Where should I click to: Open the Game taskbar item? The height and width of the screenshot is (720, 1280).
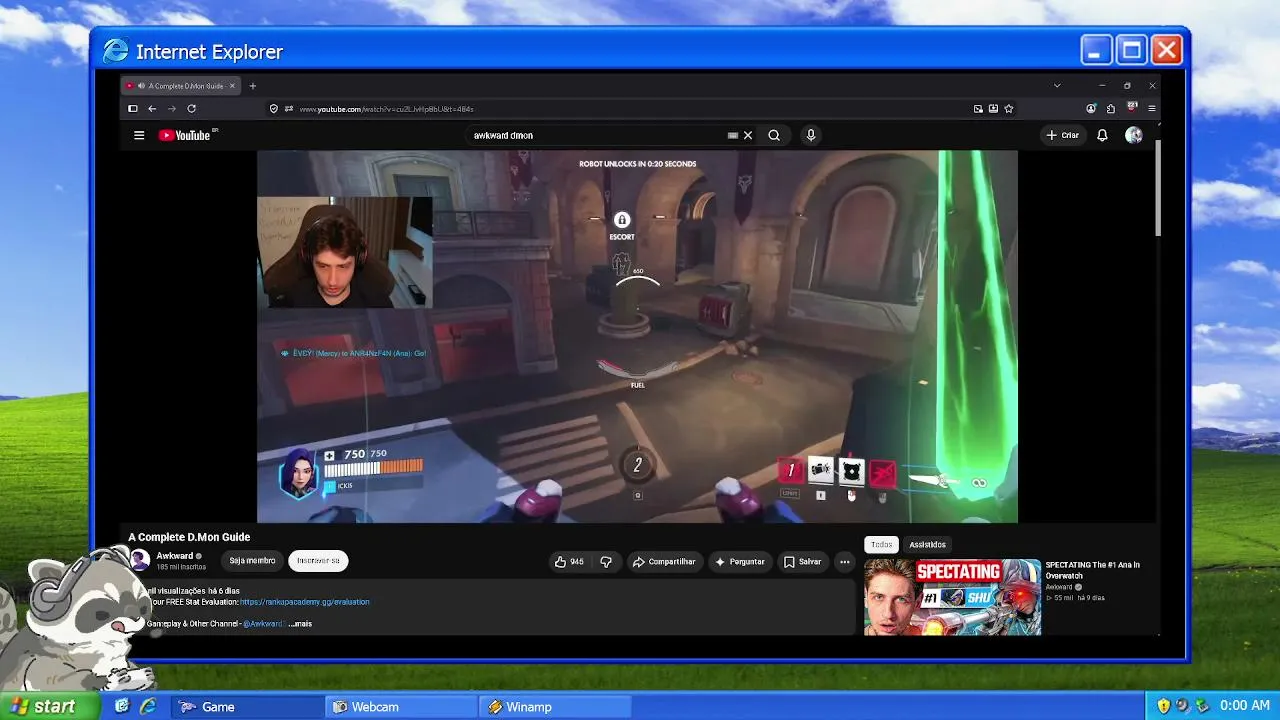click(247, 707)
